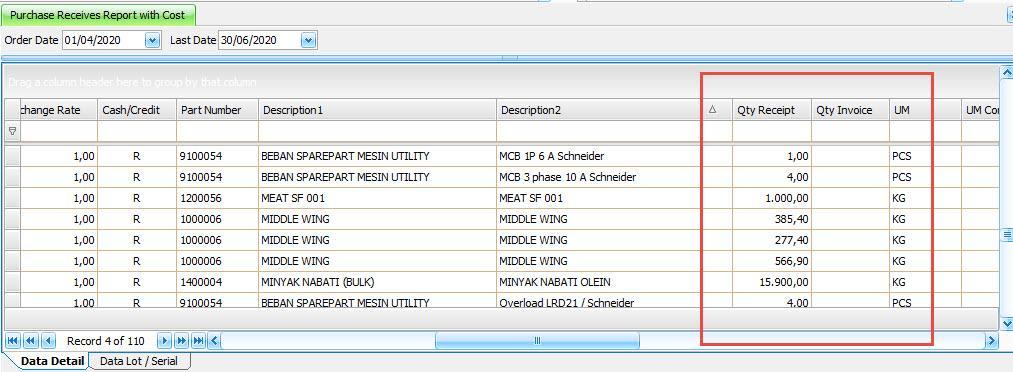1013x372 pixels.
Task: Click the filter cell under Cash/Credit
Action: tap(137, 132)
